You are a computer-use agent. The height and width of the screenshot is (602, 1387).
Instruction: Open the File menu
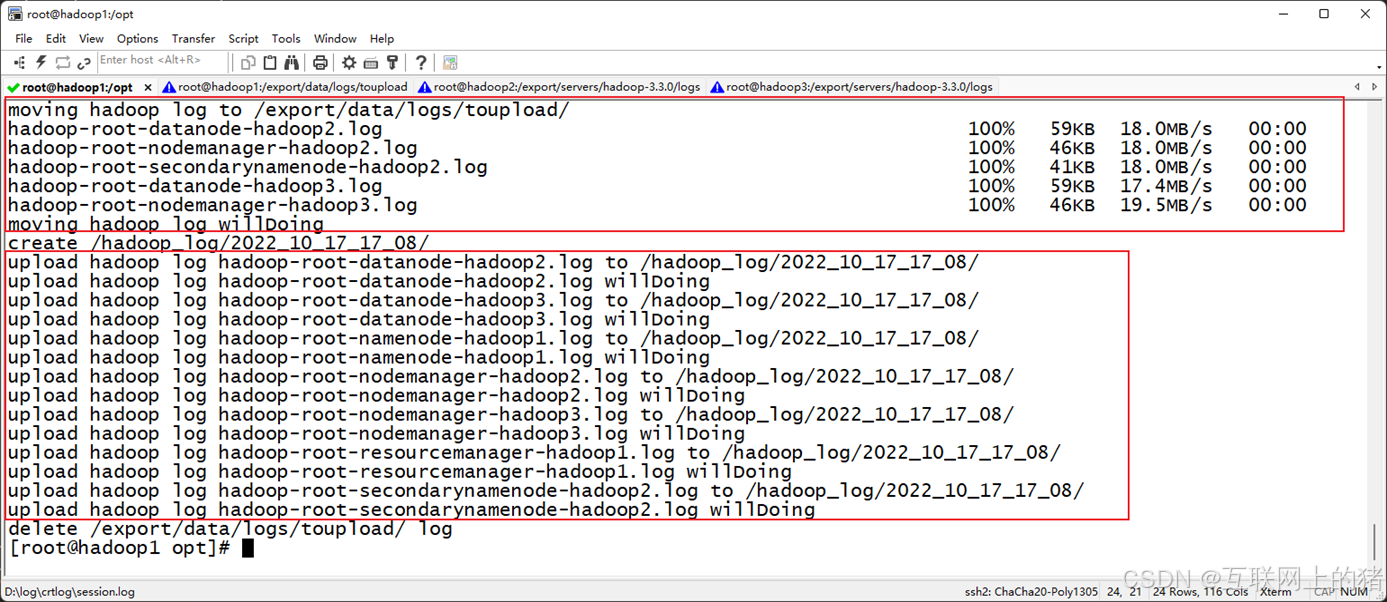pyautogui.click(x=24, y=38)
